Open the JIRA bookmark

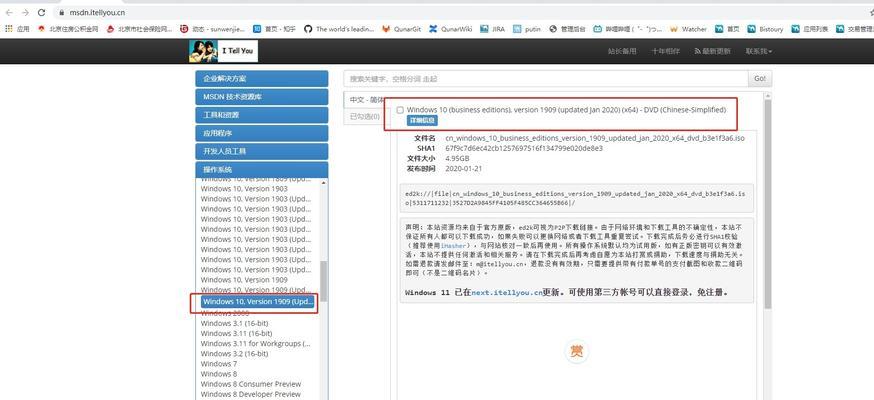click(493, 29)
